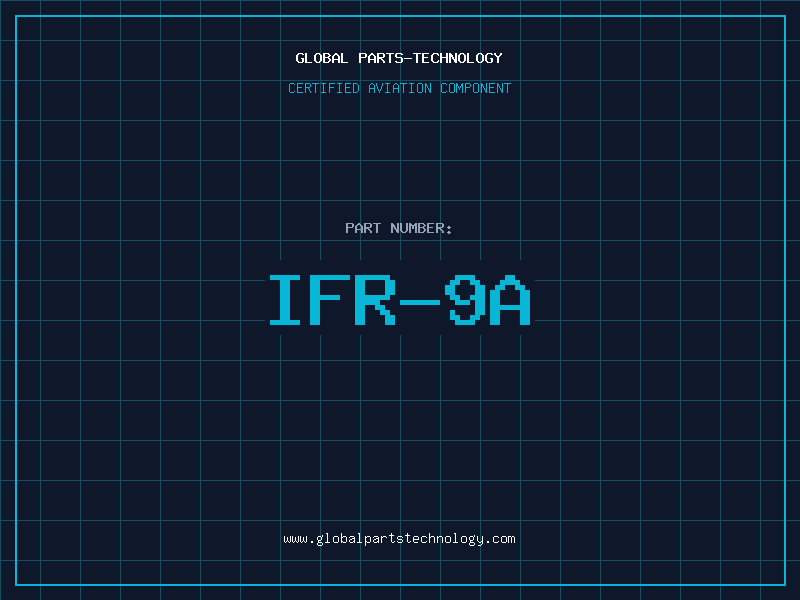Click the CERTIFIED AVIATION COMPONENT subtitle
Image resolution: width=800 pixels, height=600 pixels.
click(x=399, y=88)
